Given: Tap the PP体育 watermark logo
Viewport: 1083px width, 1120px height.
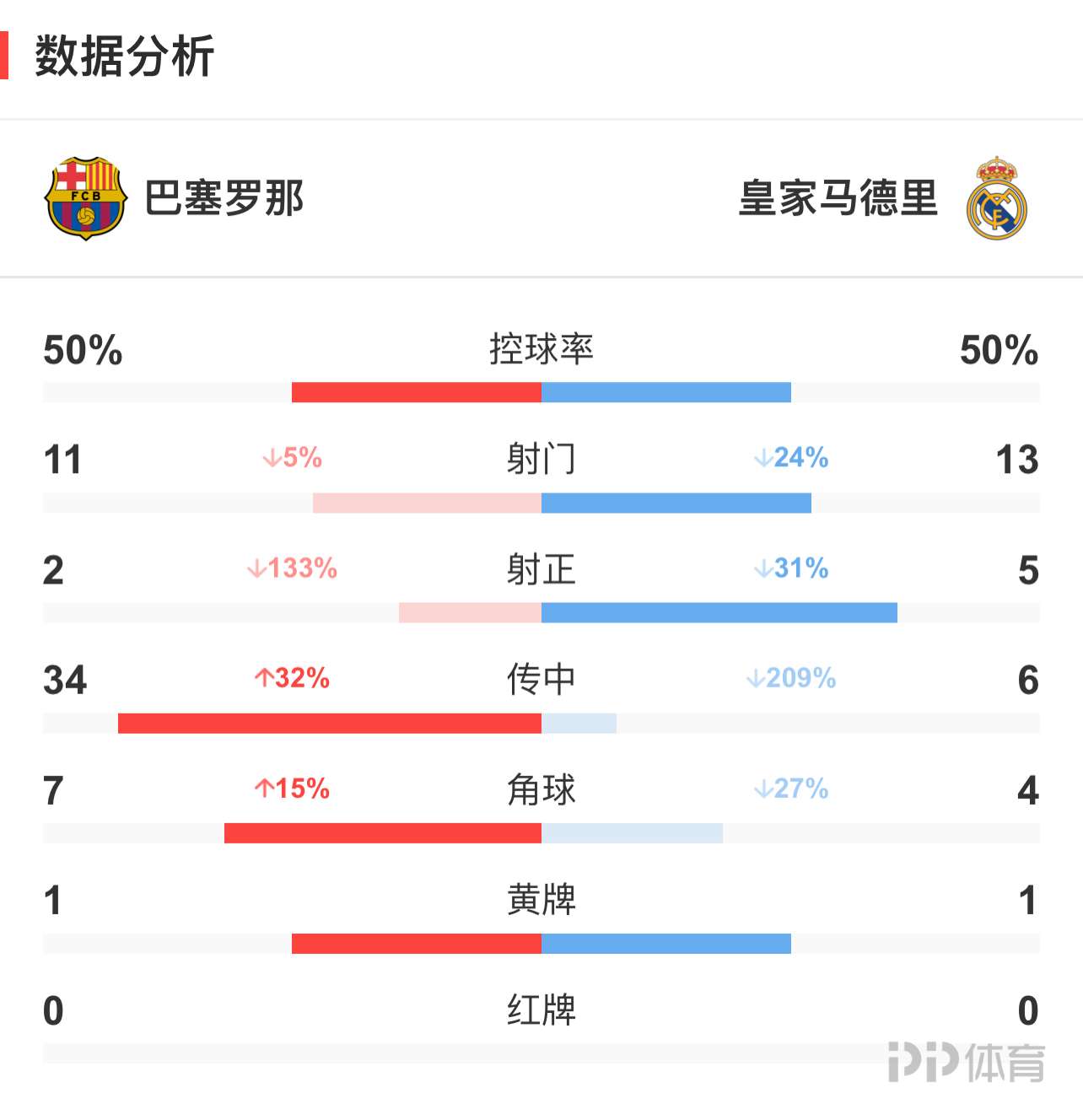Looking at the screenshot, I should coord(966,1062).
